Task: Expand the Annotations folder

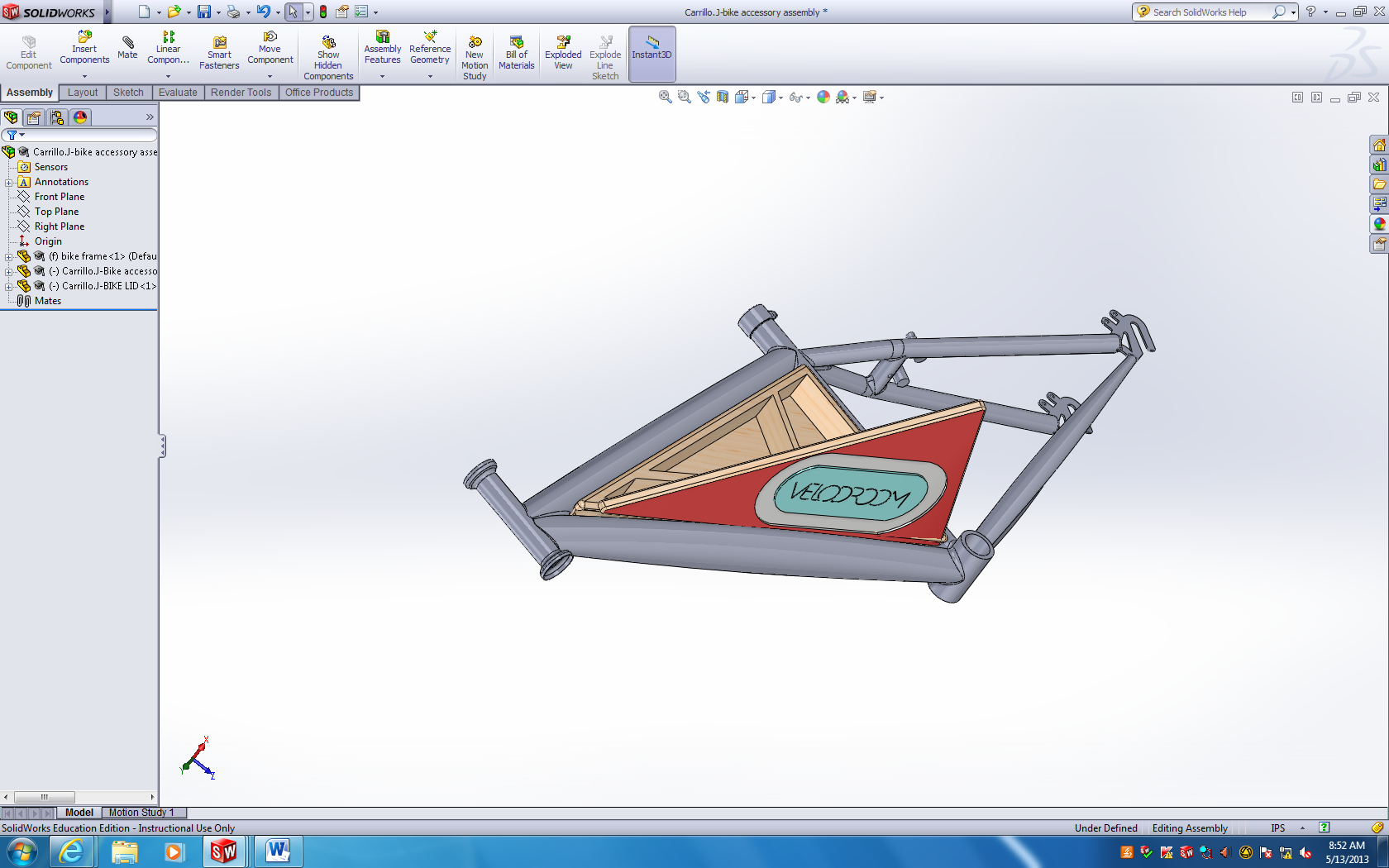Action: click(x=9, y=183)
